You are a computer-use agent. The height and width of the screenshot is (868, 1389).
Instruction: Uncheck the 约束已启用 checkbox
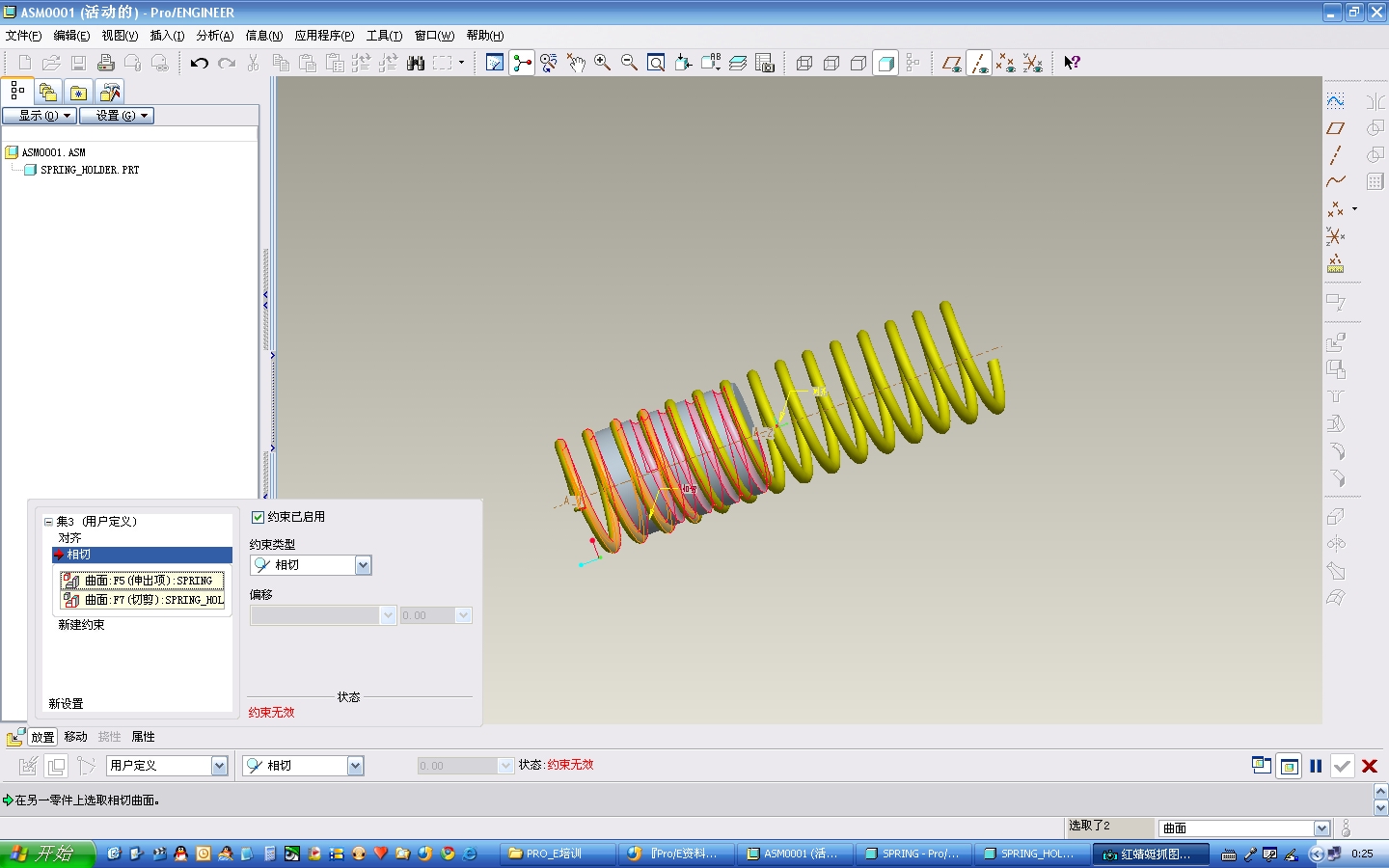tap(258, 517)
